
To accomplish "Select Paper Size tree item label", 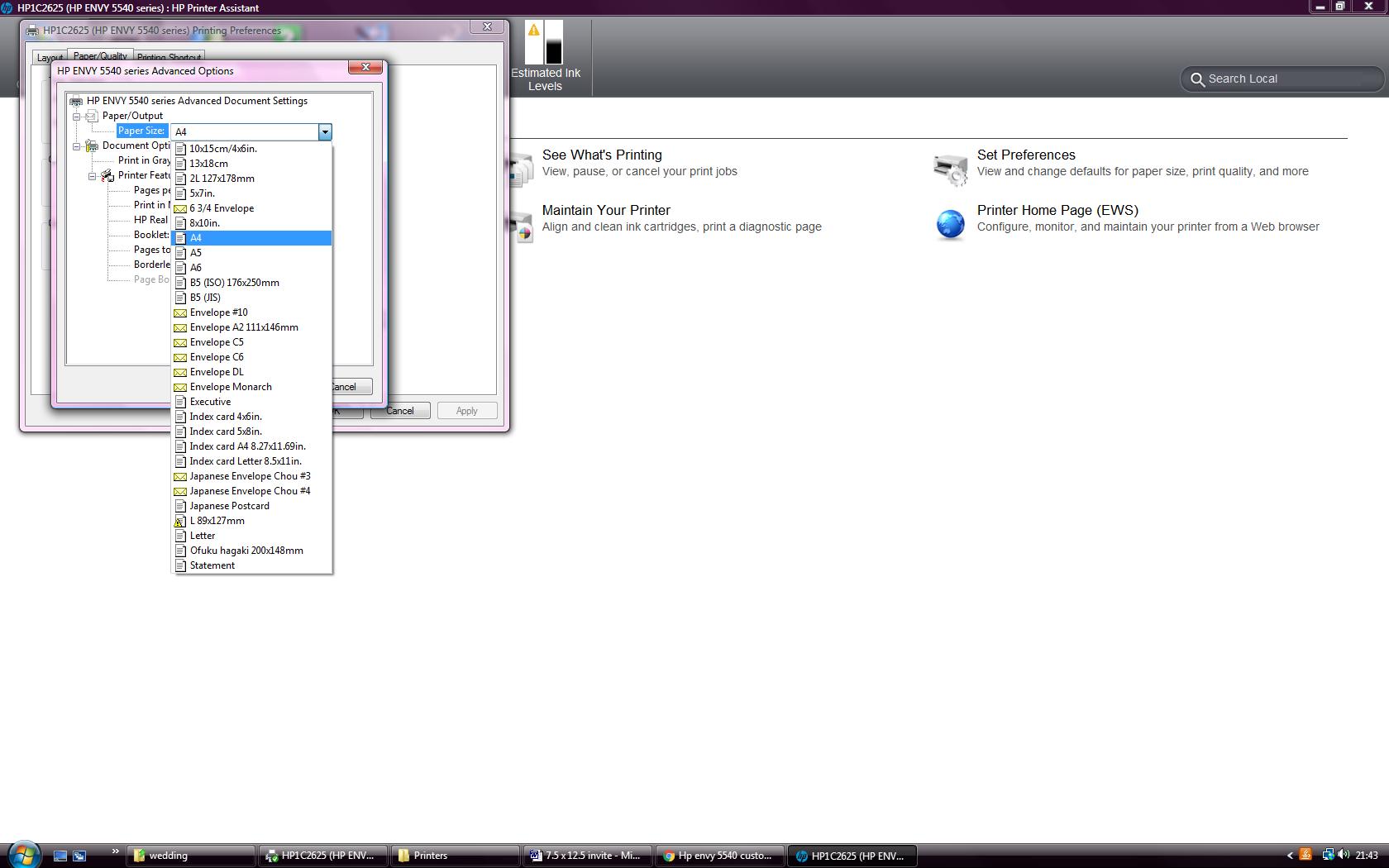I will (x=141, y=131).
